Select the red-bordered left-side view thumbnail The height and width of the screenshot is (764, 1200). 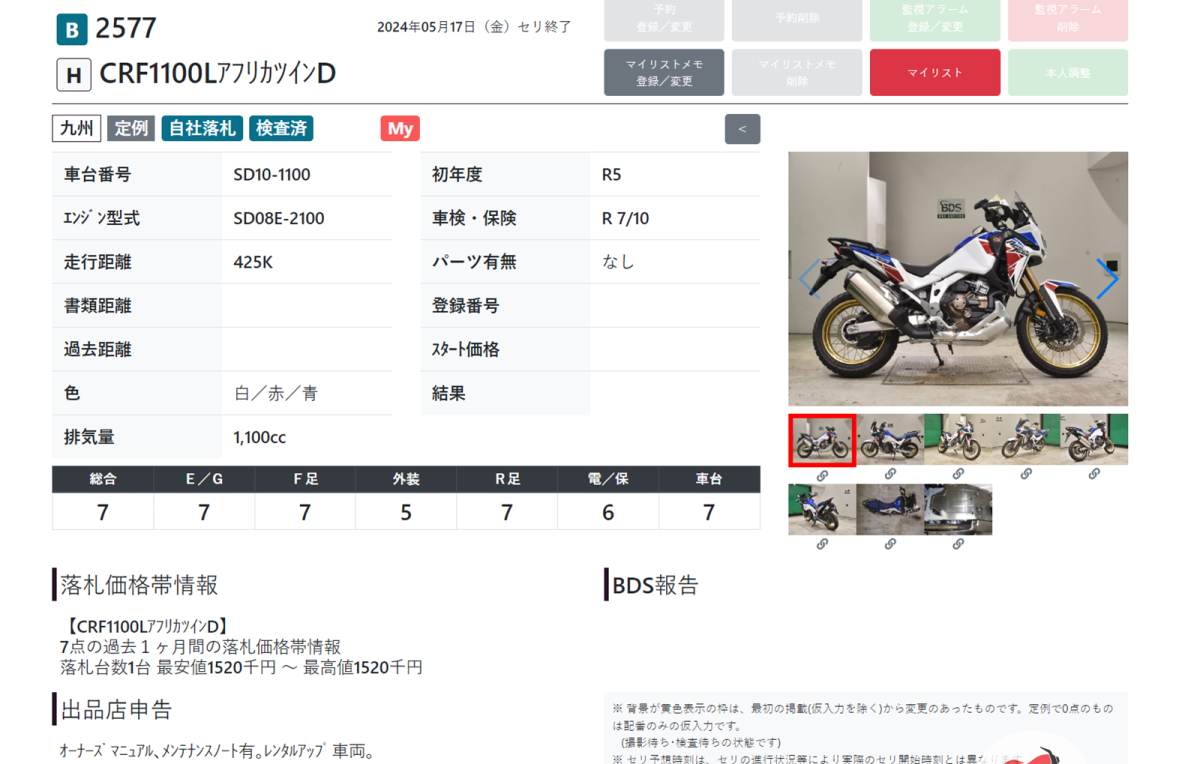pyautogui.click(x=822, y=440)
